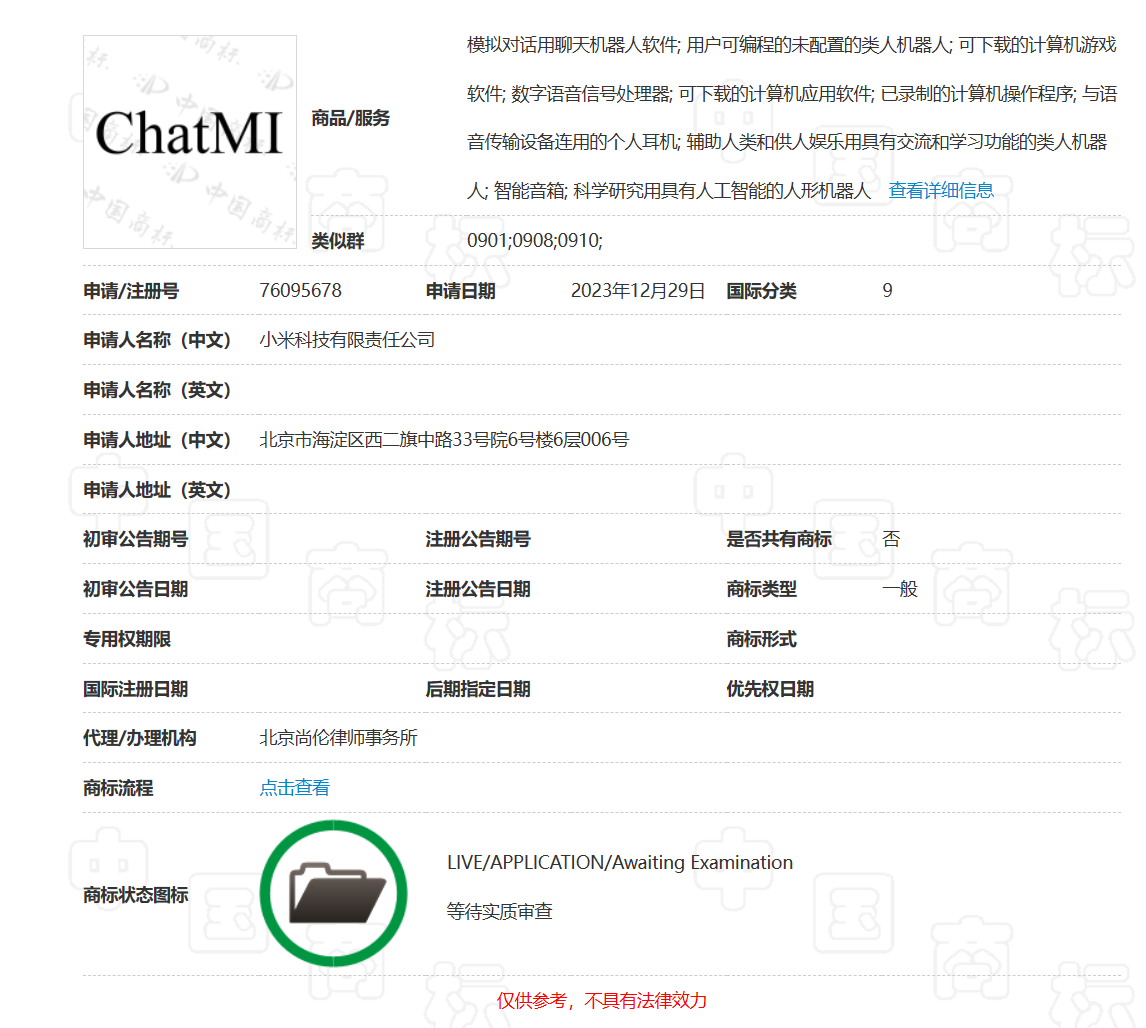Click the international class value 9
The image size is (1146, 1028).
pyautogui.click(x=887, y=291)
